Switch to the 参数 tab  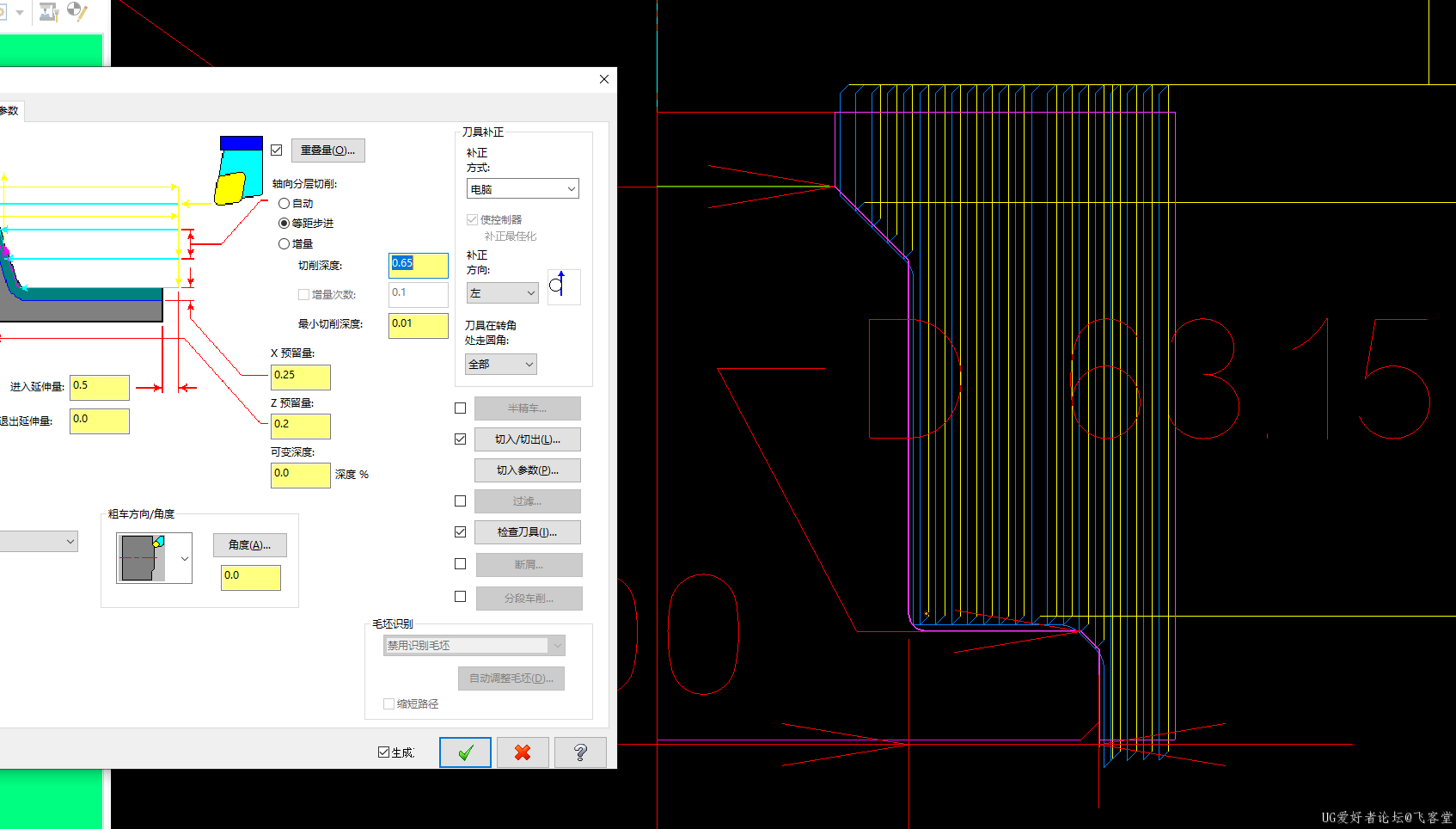click(9, 111)
